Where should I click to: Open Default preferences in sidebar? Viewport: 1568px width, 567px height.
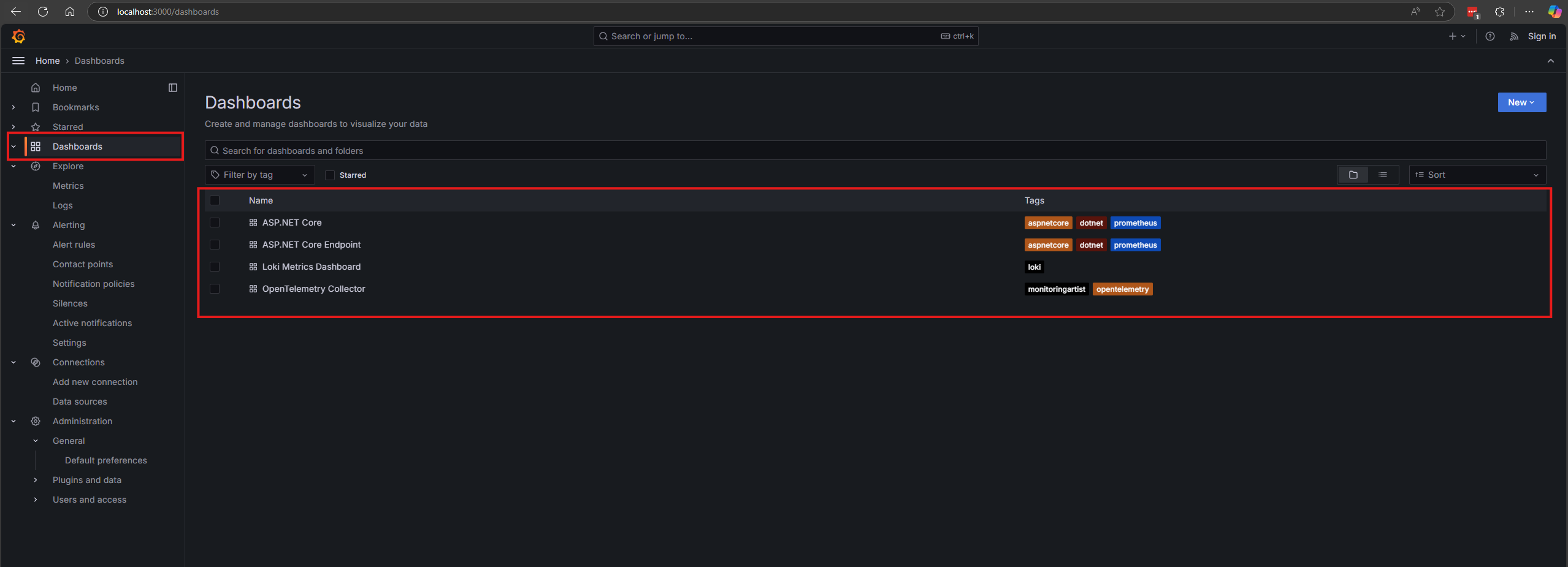(106, 460)
